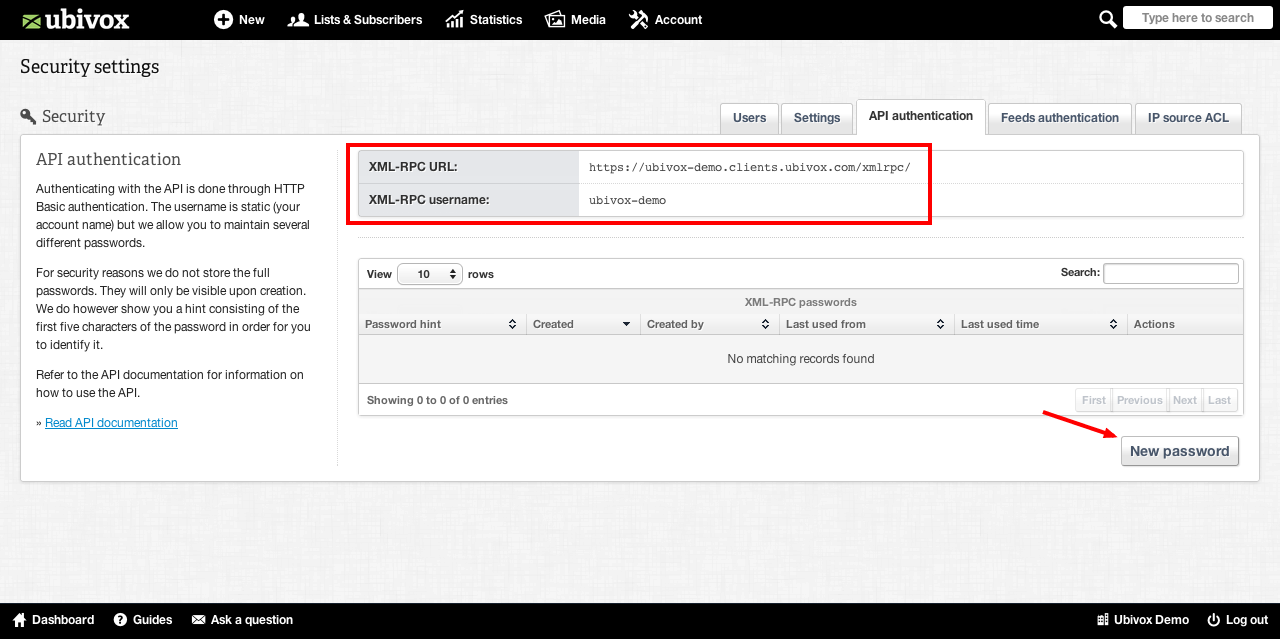Viewport: 1280px width, 639px height.
Task: Click the New password button
Action: coord(1180,451)
